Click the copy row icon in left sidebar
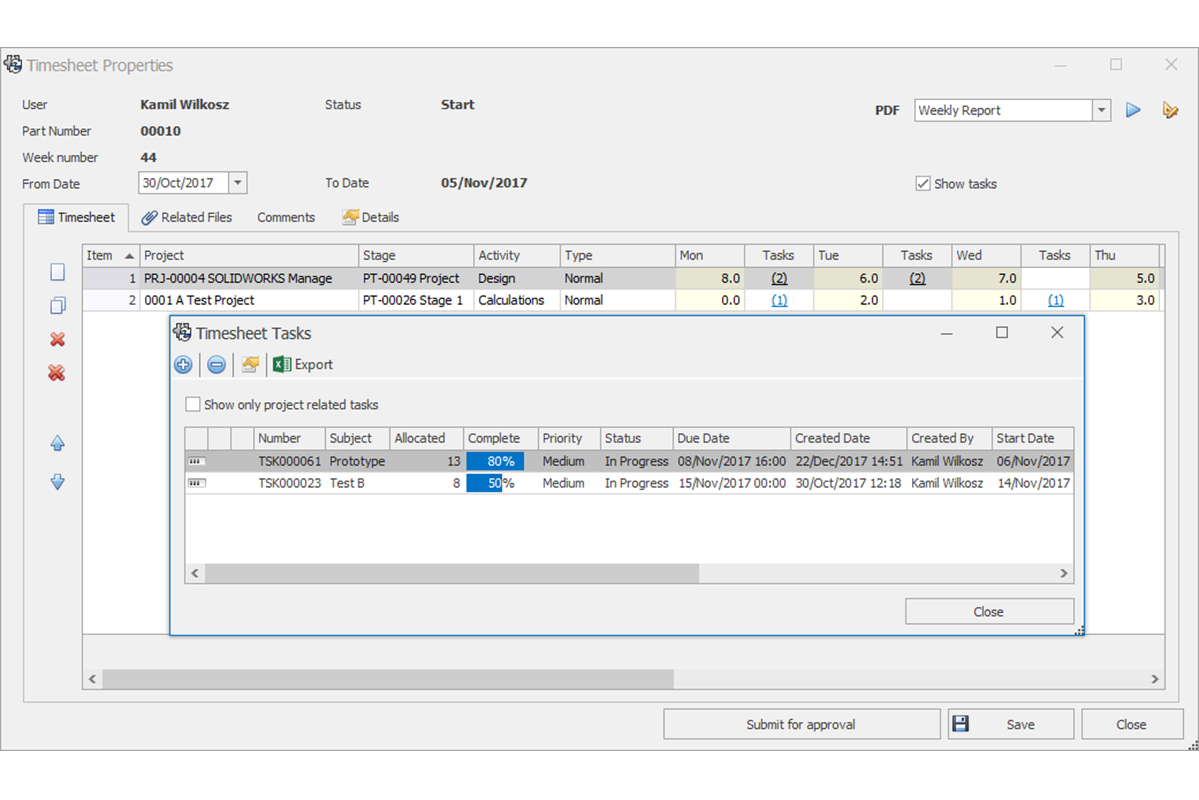1199x800 pixels. (x=57, y=305)
